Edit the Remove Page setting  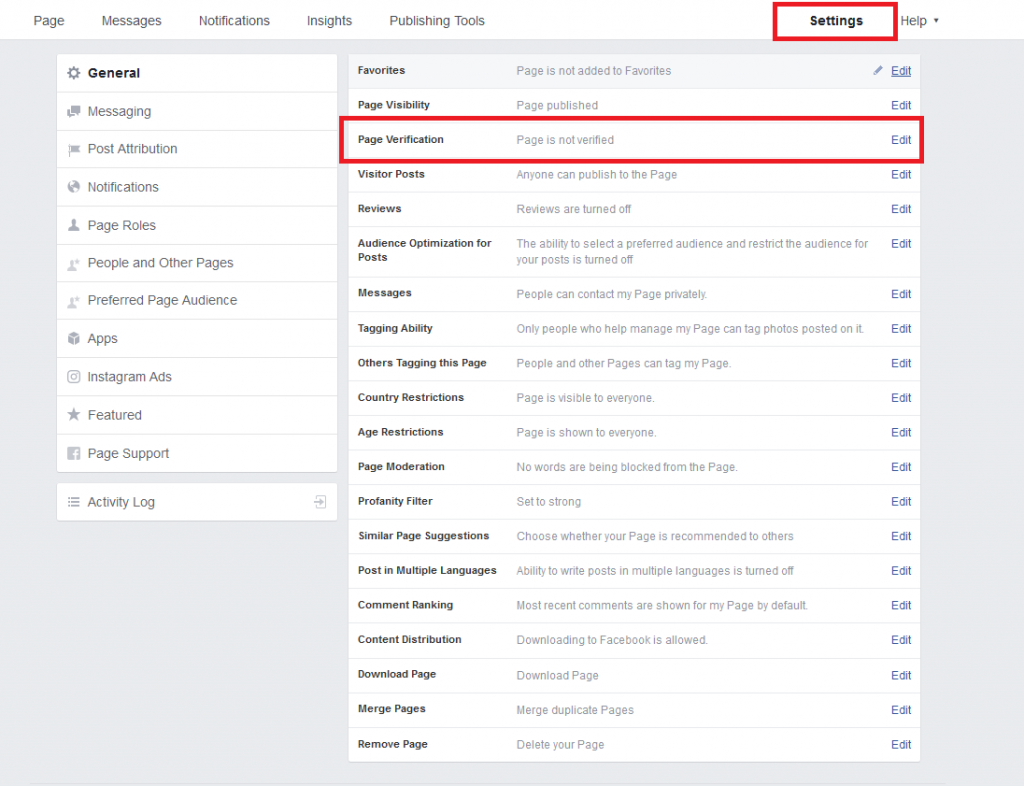pyautogui.click(x=901, y=745)
